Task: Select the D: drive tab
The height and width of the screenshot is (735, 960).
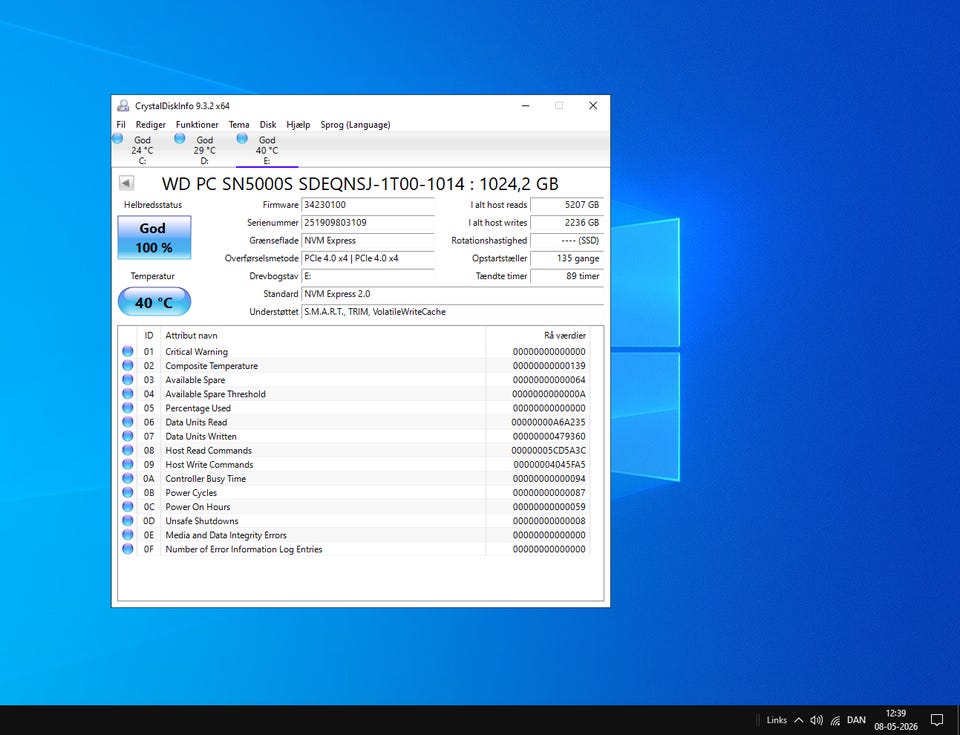Action: tap(204, 149)
